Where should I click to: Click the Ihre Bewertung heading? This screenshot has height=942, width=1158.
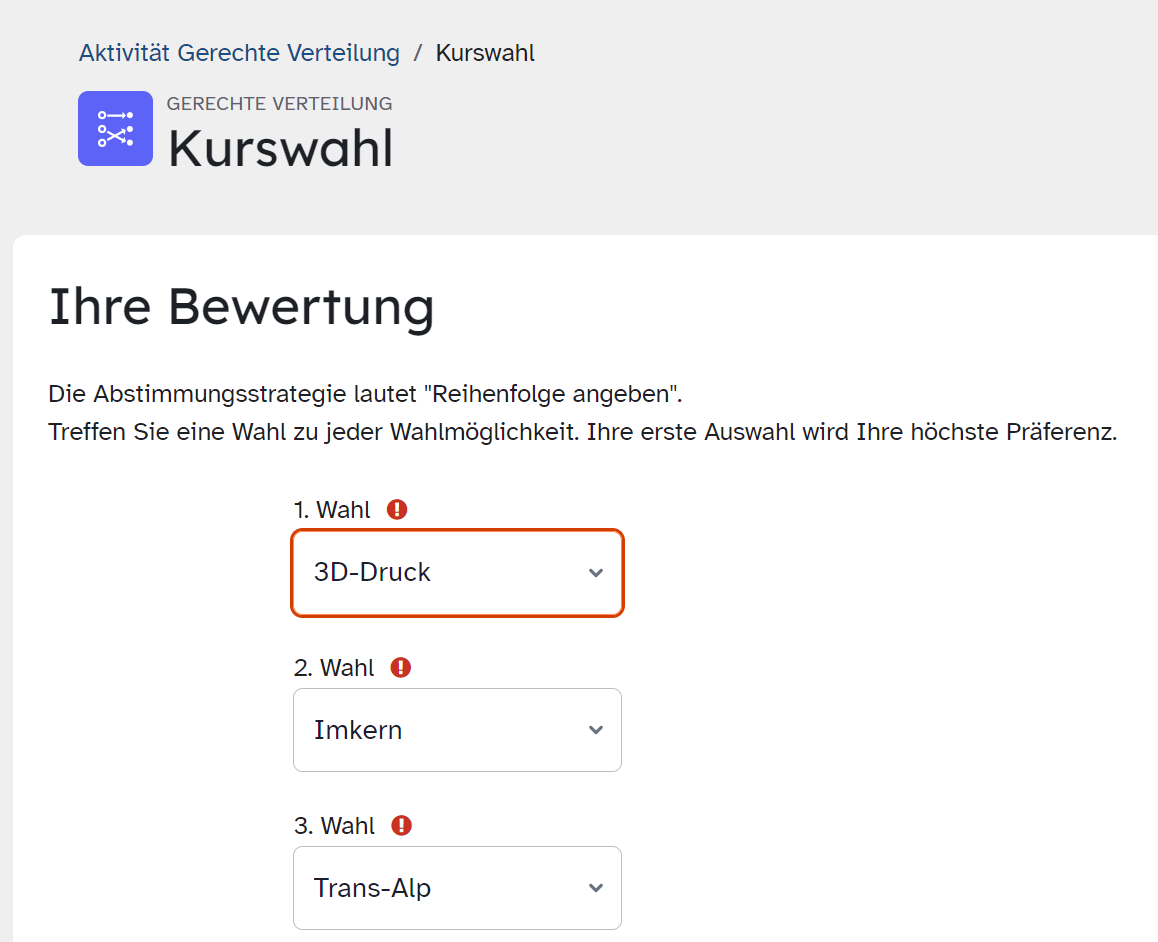241,306
